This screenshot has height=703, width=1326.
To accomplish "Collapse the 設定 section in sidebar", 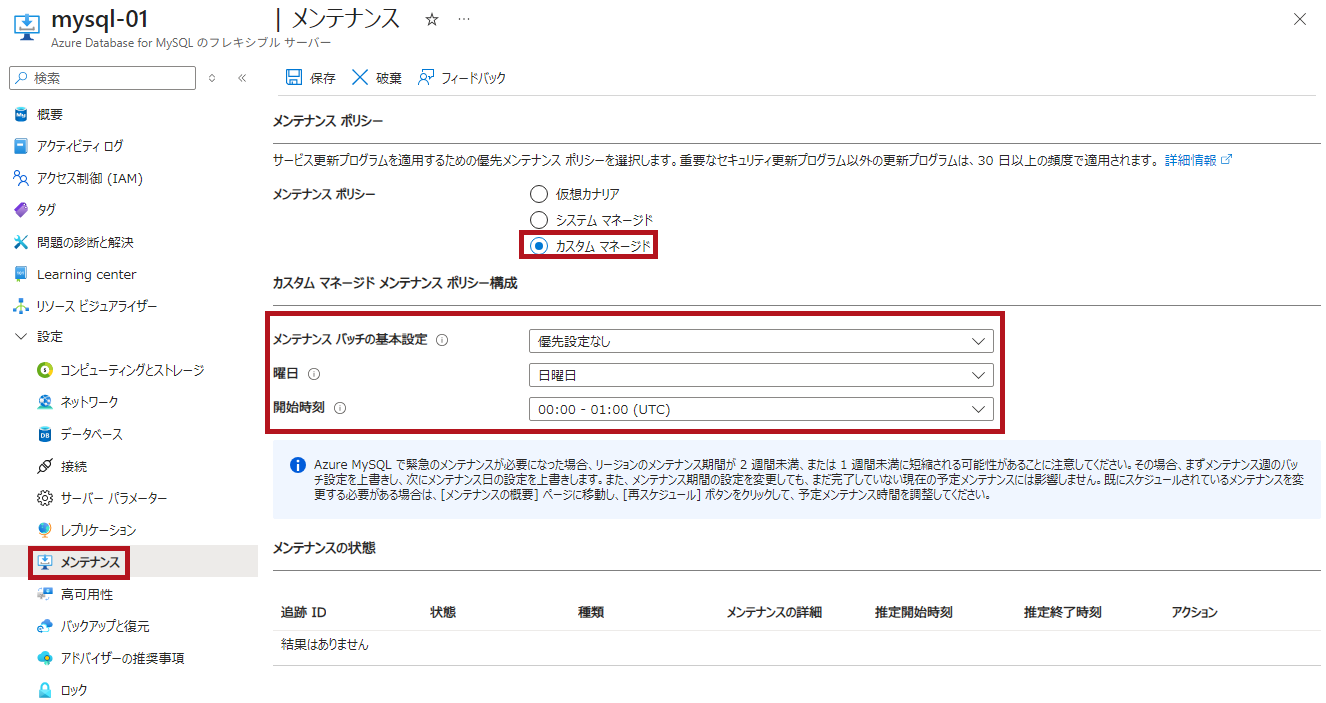I will (x=21, y=337).
